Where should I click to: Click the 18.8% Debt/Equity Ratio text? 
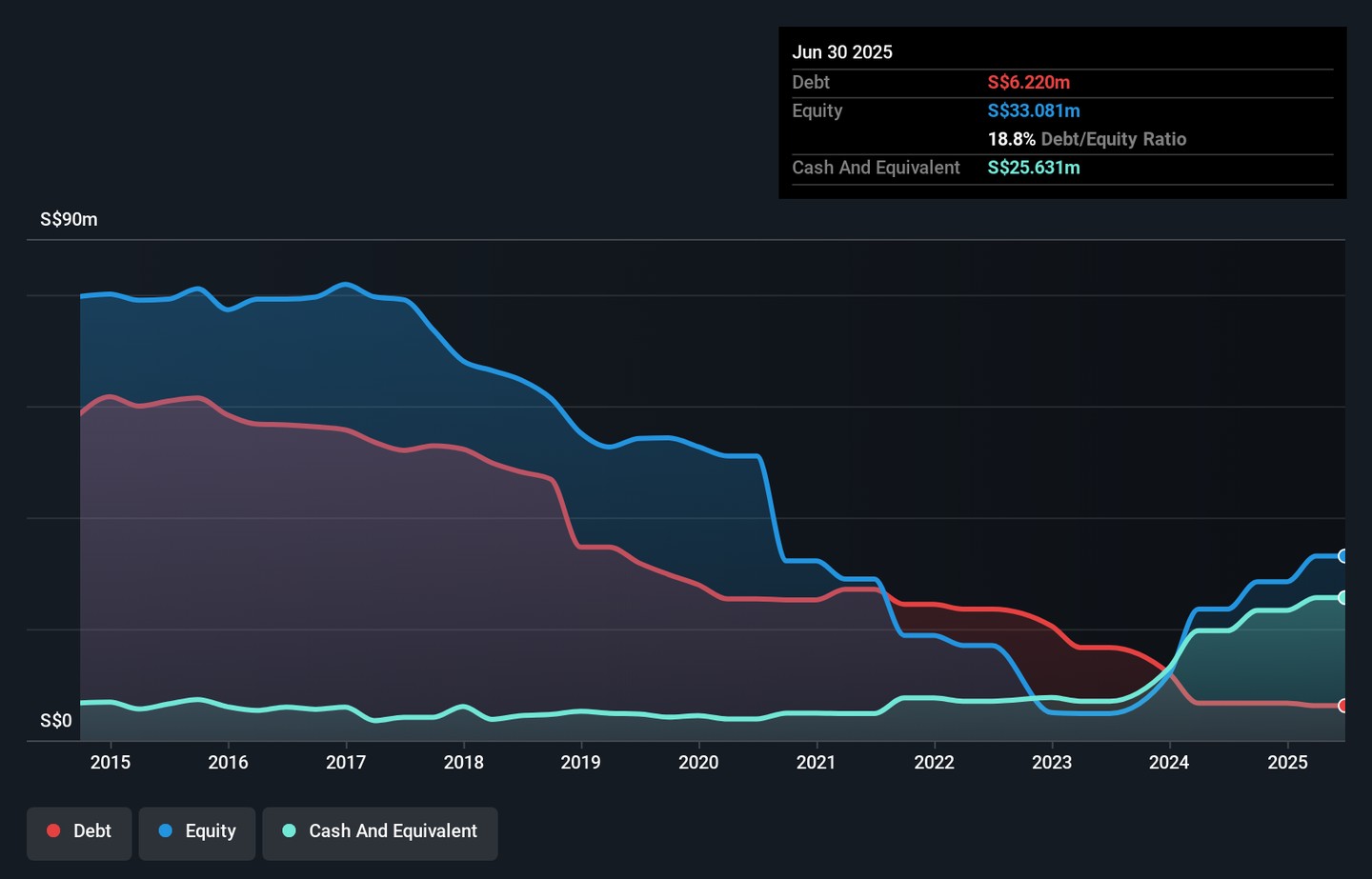coord(1086,139)
